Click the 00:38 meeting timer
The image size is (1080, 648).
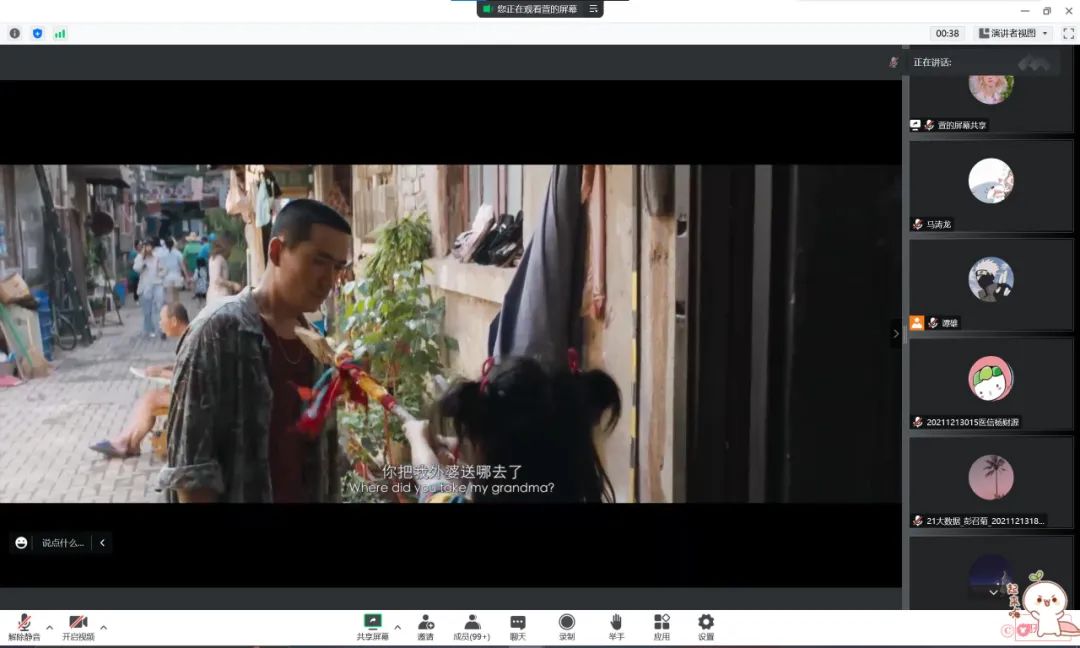click(x=947, y=33)
